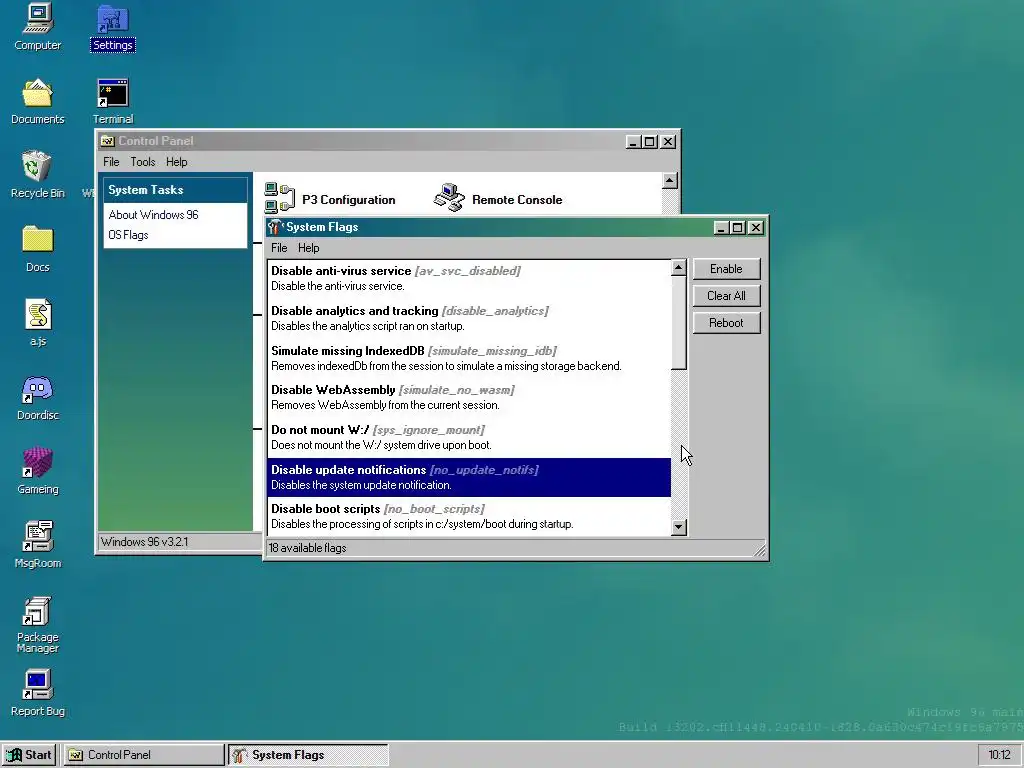
Task: Open Help menu in System Flags
Action: pos(308,248)
